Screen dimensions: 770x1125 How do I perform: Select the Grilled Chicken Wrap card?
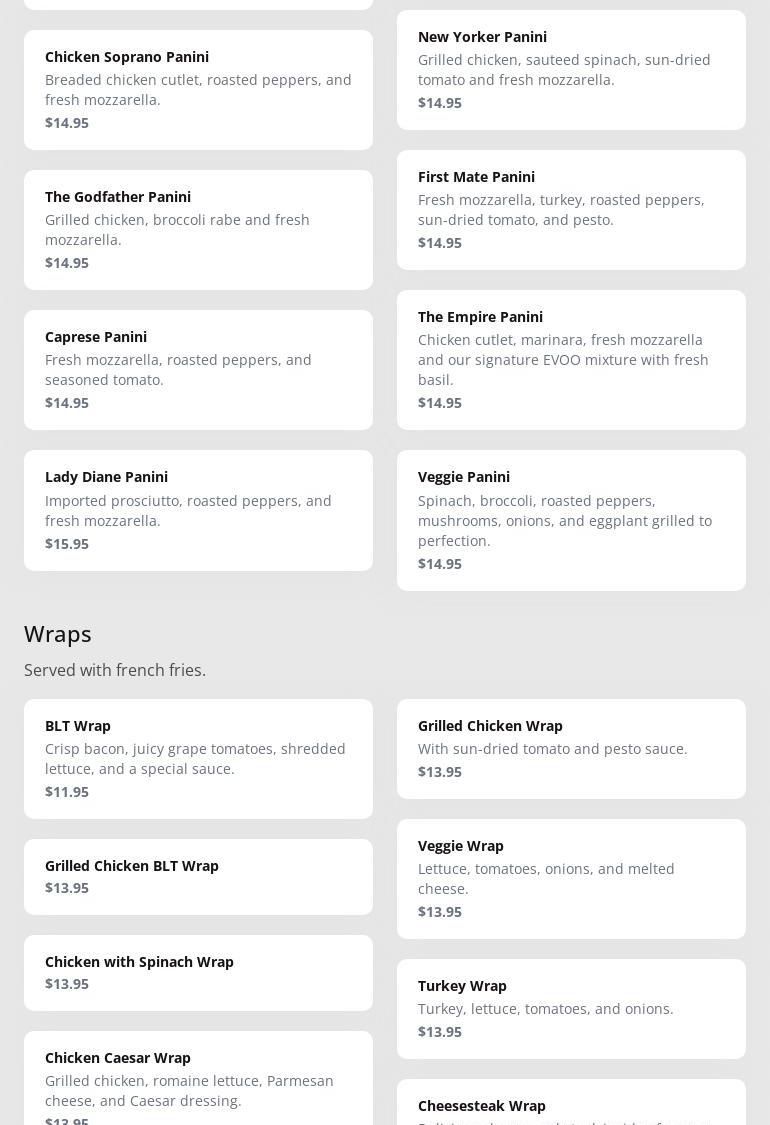[571, 748]
